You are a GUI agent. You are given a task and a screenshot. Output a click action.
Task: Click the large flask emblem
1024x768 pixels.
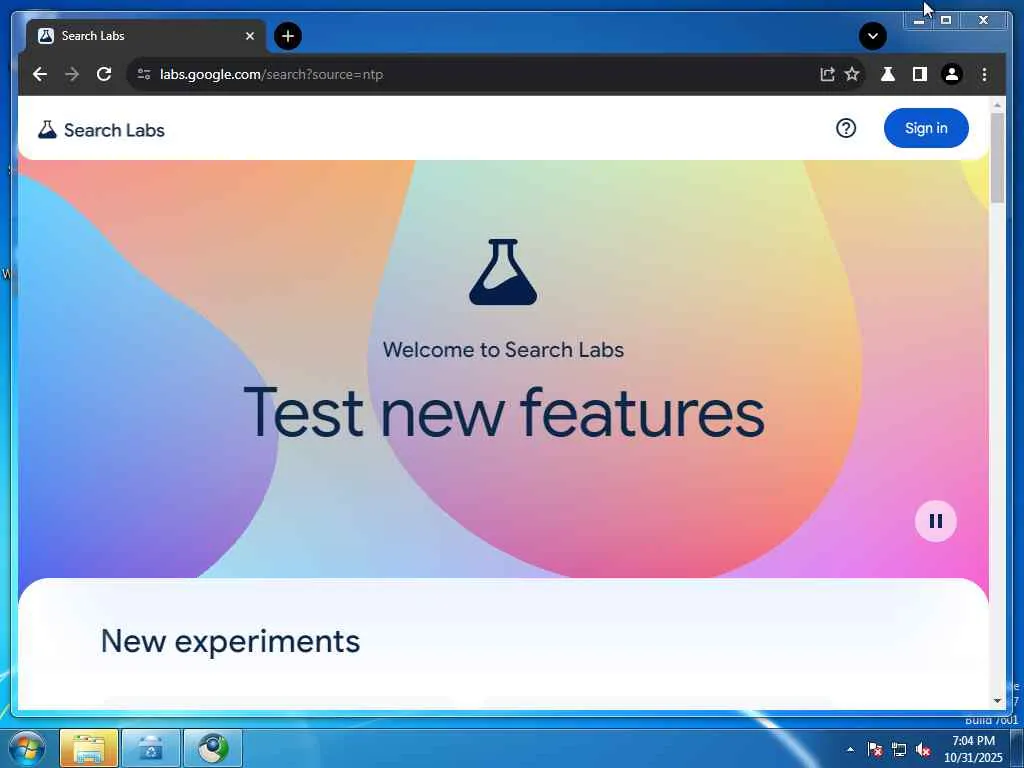[504, 272]
